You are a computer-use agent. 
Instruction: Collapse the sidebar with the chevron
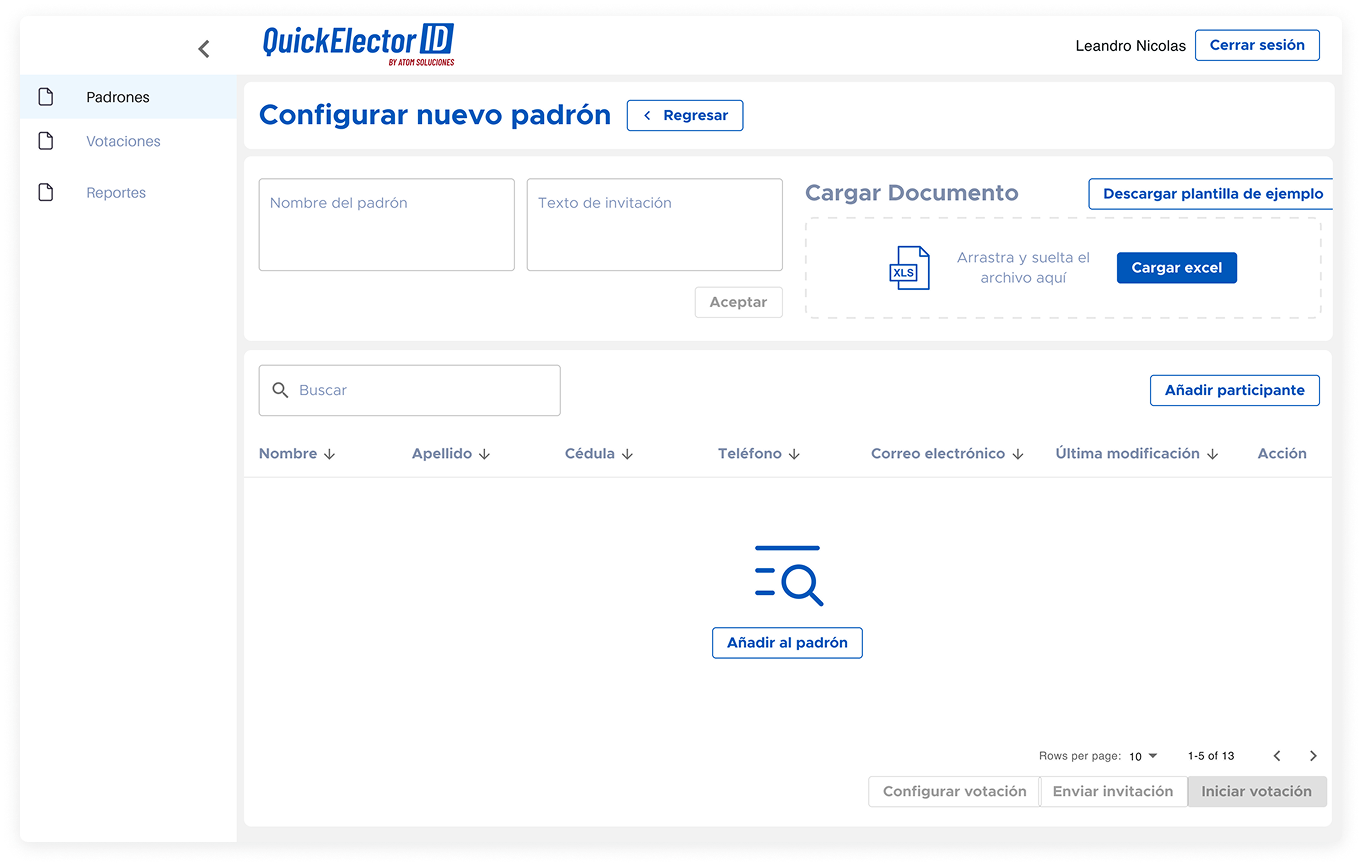coord(204,48)
